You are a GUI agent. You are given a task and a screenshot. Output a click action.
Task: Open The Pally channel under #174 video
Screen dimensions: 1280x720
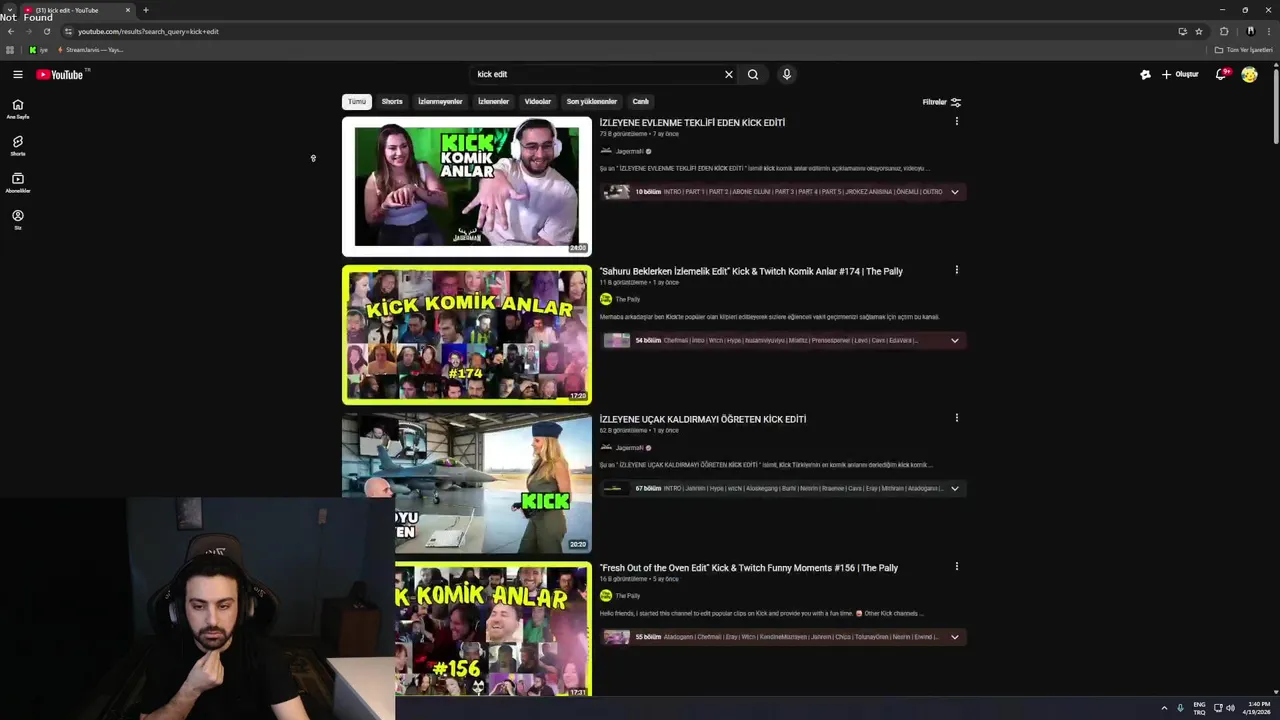627,299
